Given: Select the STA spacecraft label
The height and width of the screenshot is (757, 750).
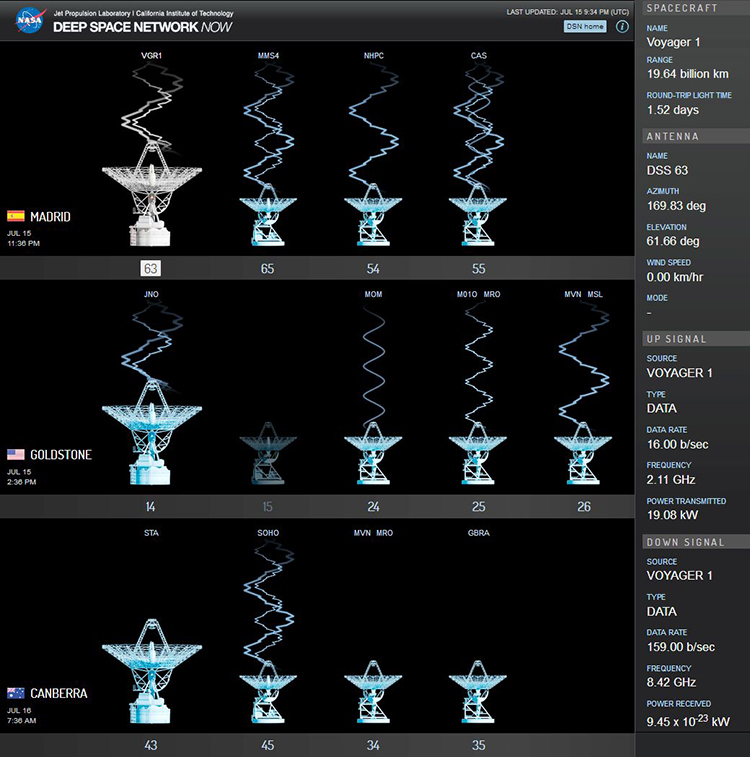Looking at the screenshot, I should pyautogui.click(x=151, y=533).
